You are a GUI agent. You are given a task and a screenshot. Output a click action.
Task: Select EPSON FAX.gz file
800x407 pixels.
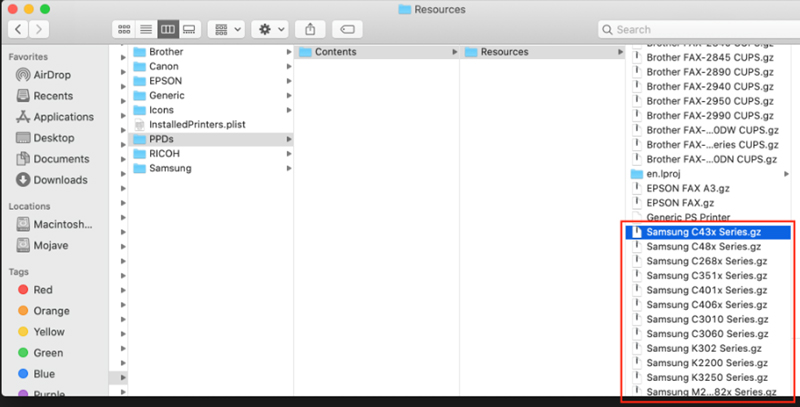tap(709, 203)
